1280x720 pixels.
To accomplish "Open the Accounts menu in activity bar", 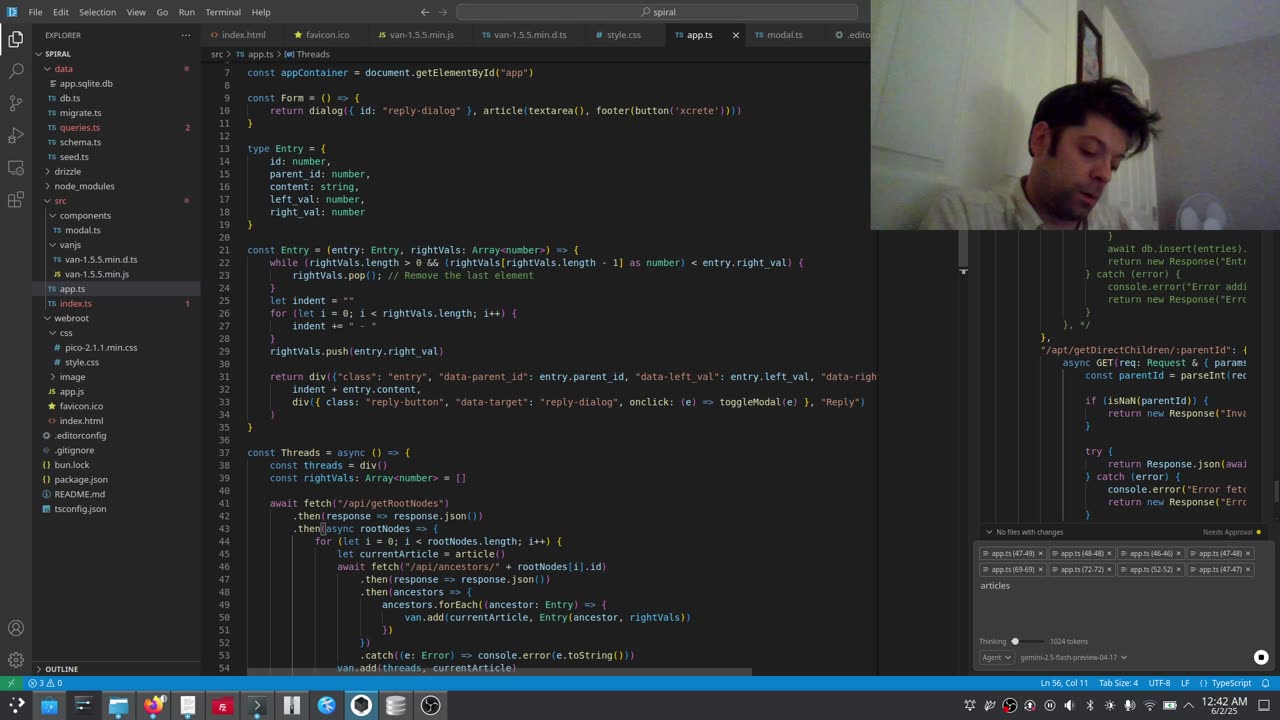I will 16,628.
